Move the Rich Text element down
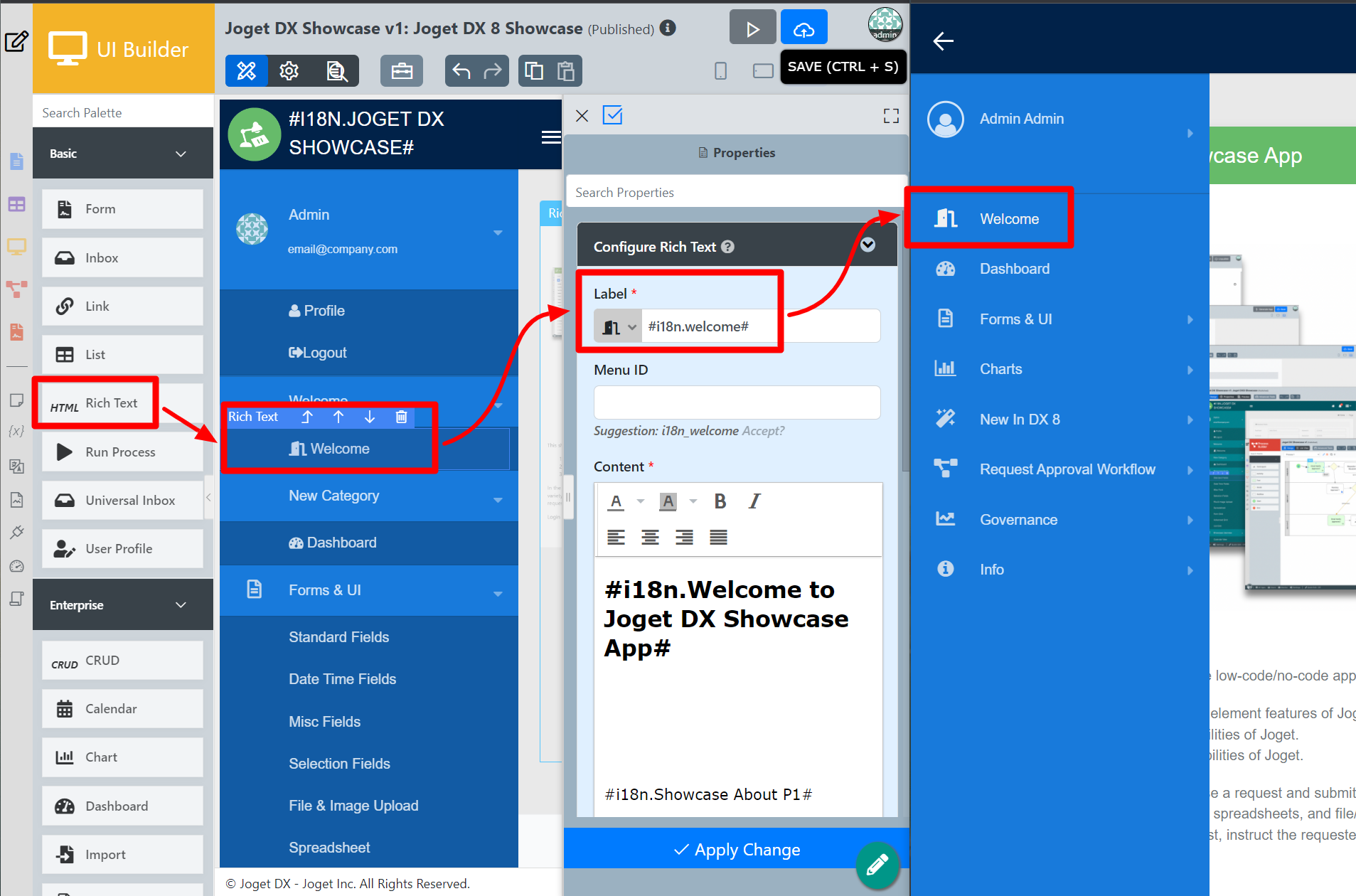The width and height of the screenshot is (1356, 896). tap(370, 417)
